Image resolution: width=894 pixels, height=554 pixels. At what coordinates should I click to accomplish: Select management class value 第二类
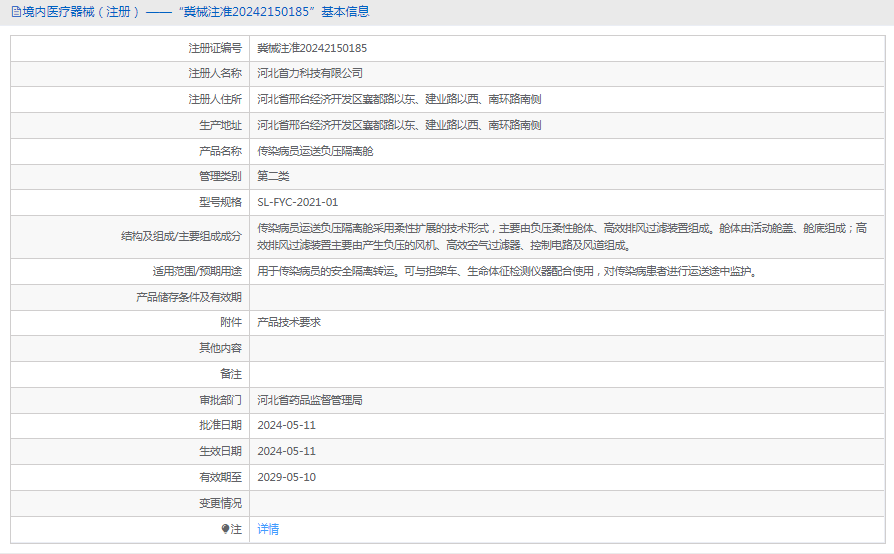tap(273, 176)
